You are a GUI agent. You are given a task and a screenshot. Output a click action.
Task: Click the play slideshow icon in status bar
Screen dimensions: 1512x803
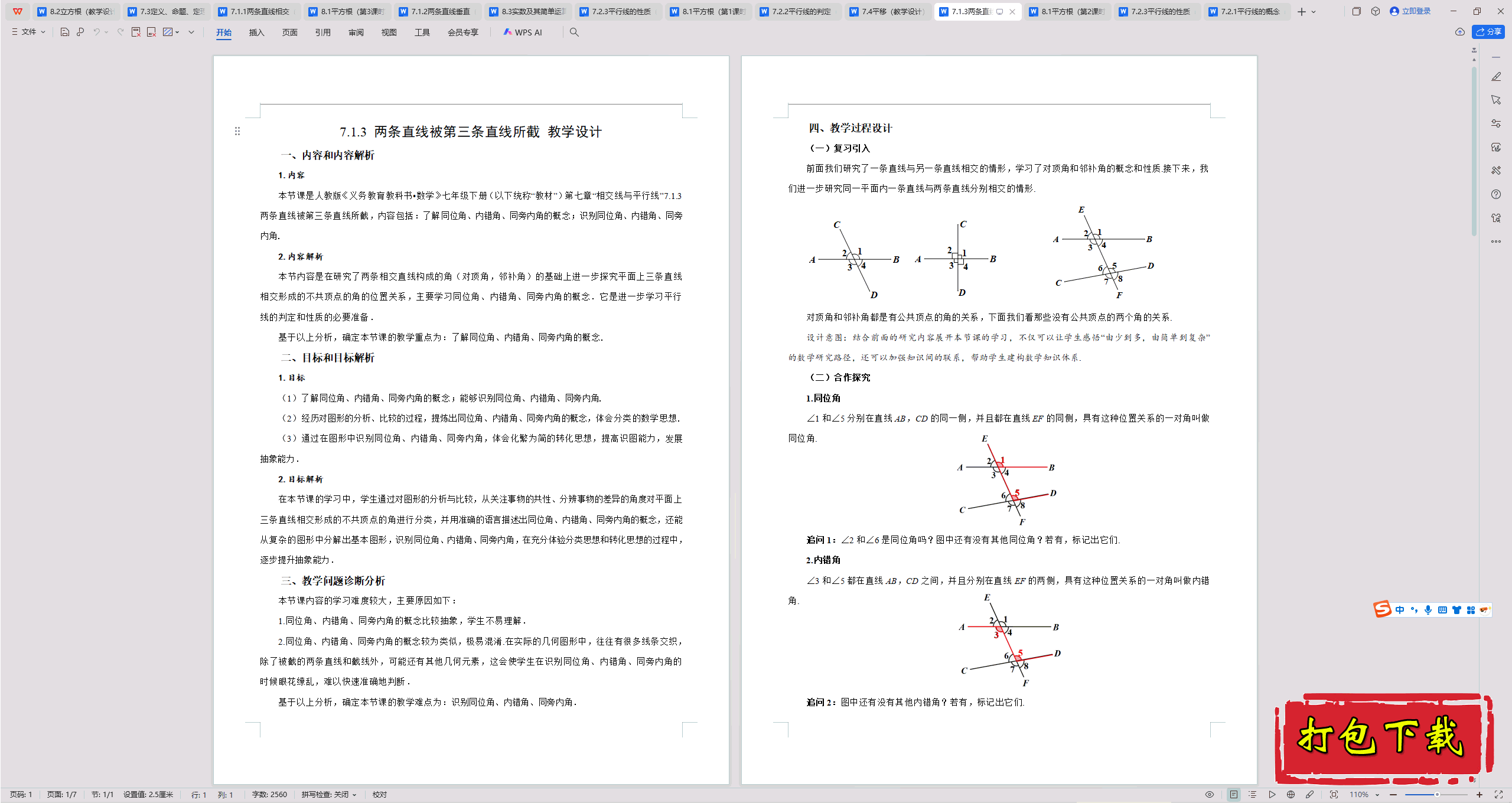pos(1272,795)
